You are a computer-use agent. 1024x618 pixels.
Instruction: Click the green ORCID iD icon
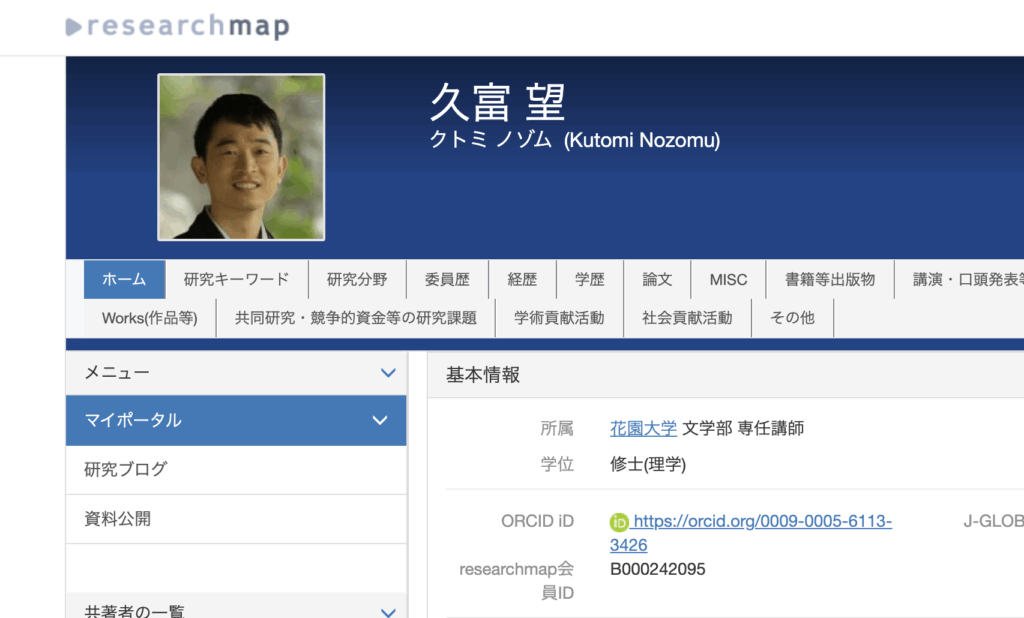[619, 521]
